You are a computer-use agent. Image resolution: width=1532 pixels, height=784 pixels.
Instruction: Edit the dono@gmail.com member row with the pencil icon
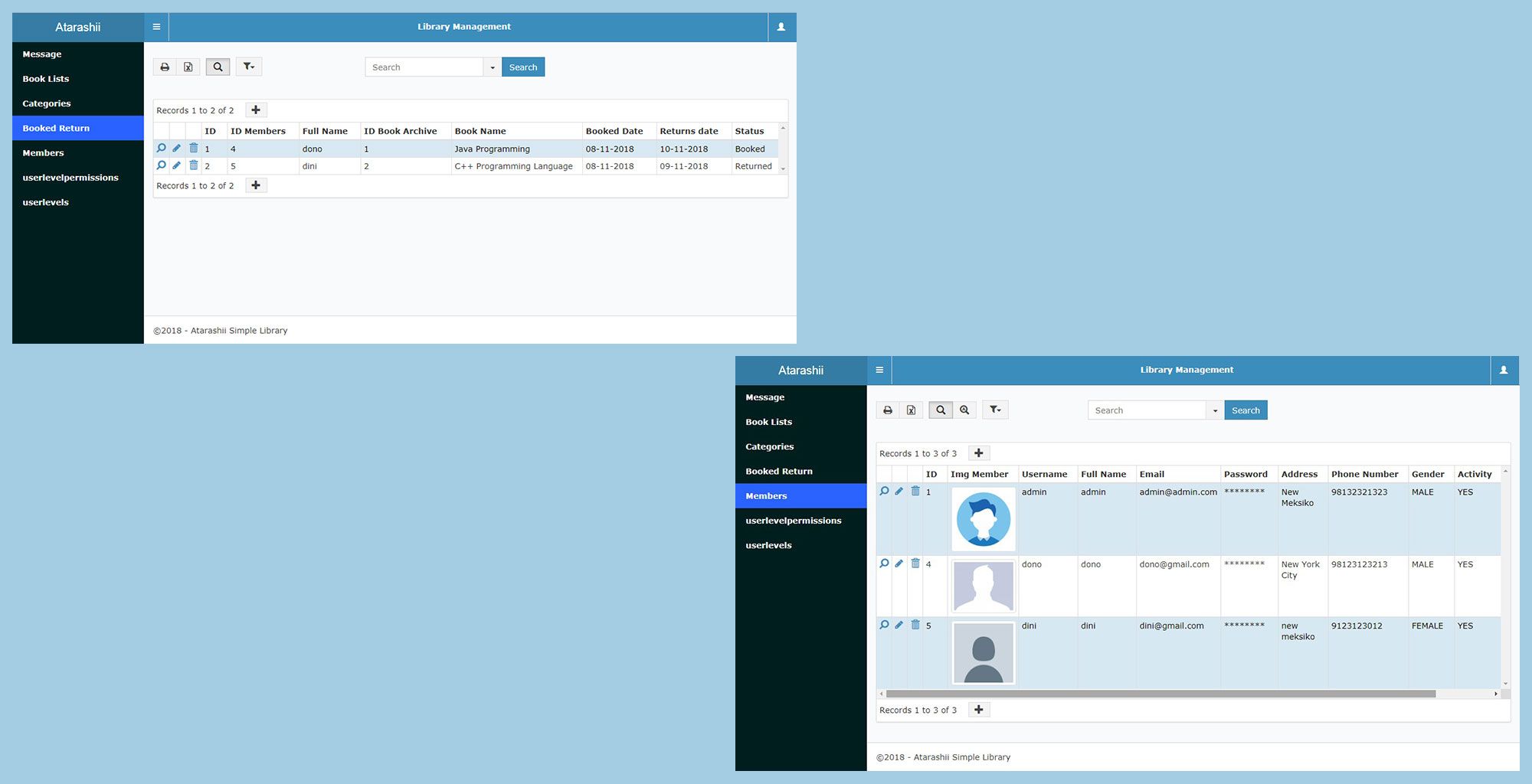point(899,563)
